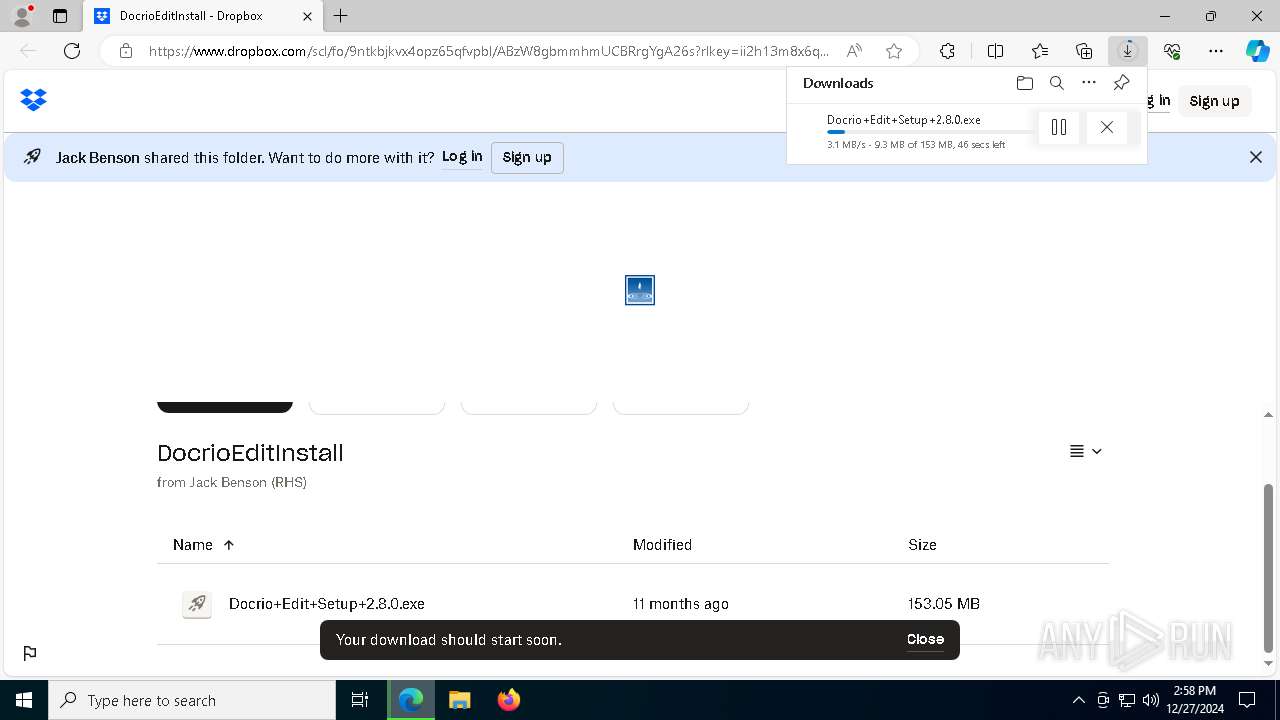Open the downloads folder
The height and width of the screenshot is (720, 1280).
[1024, 83]
